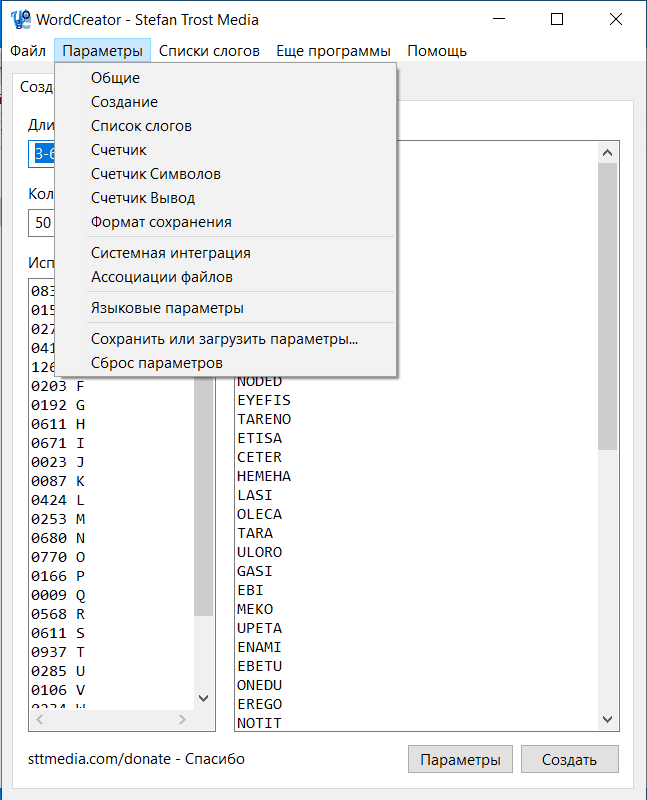Open the Файл menu

pyautogui.click(x=28, y=51)
